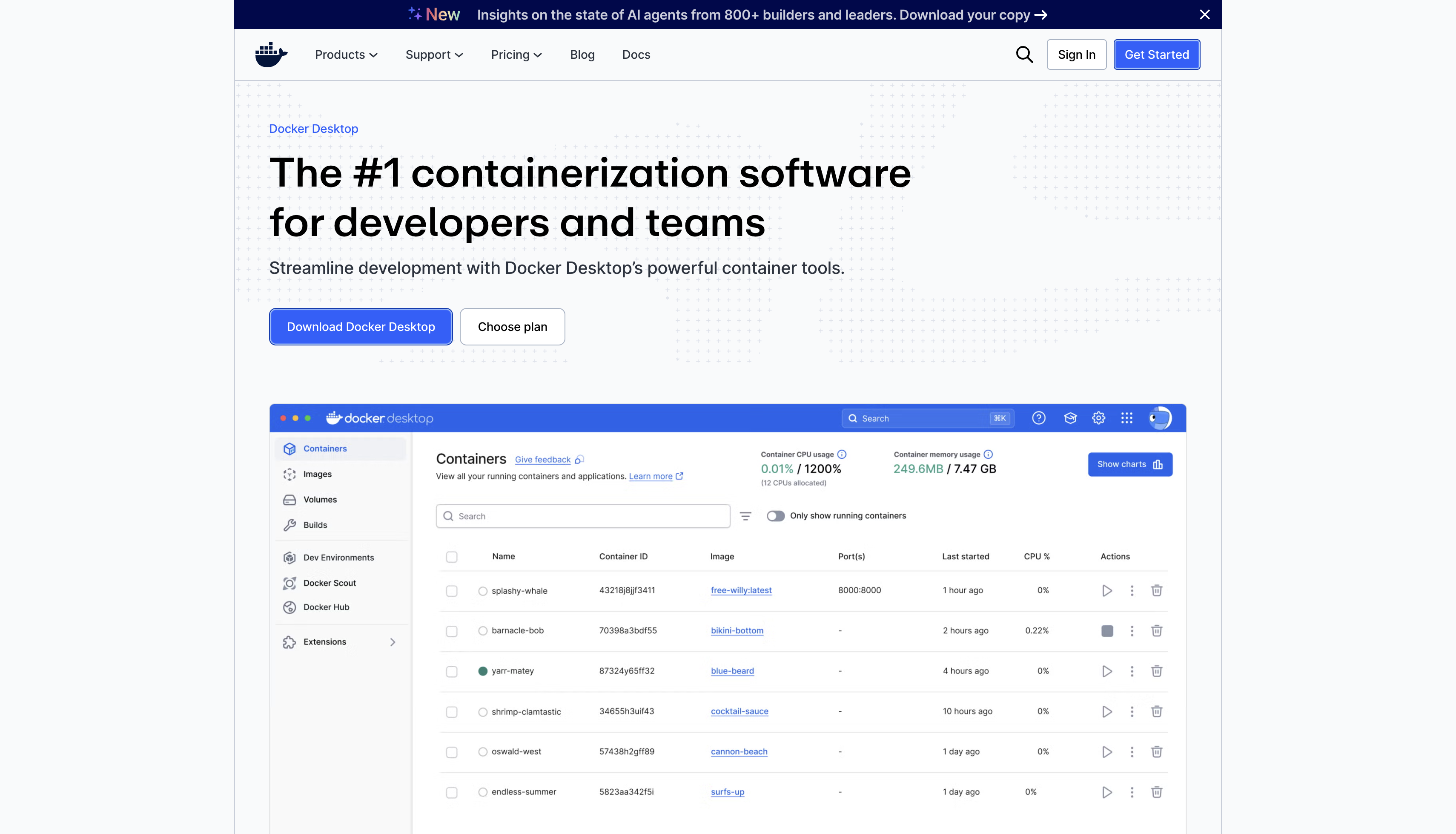
Task: Start the yarr-matey container
Action: coord(1107,671)
